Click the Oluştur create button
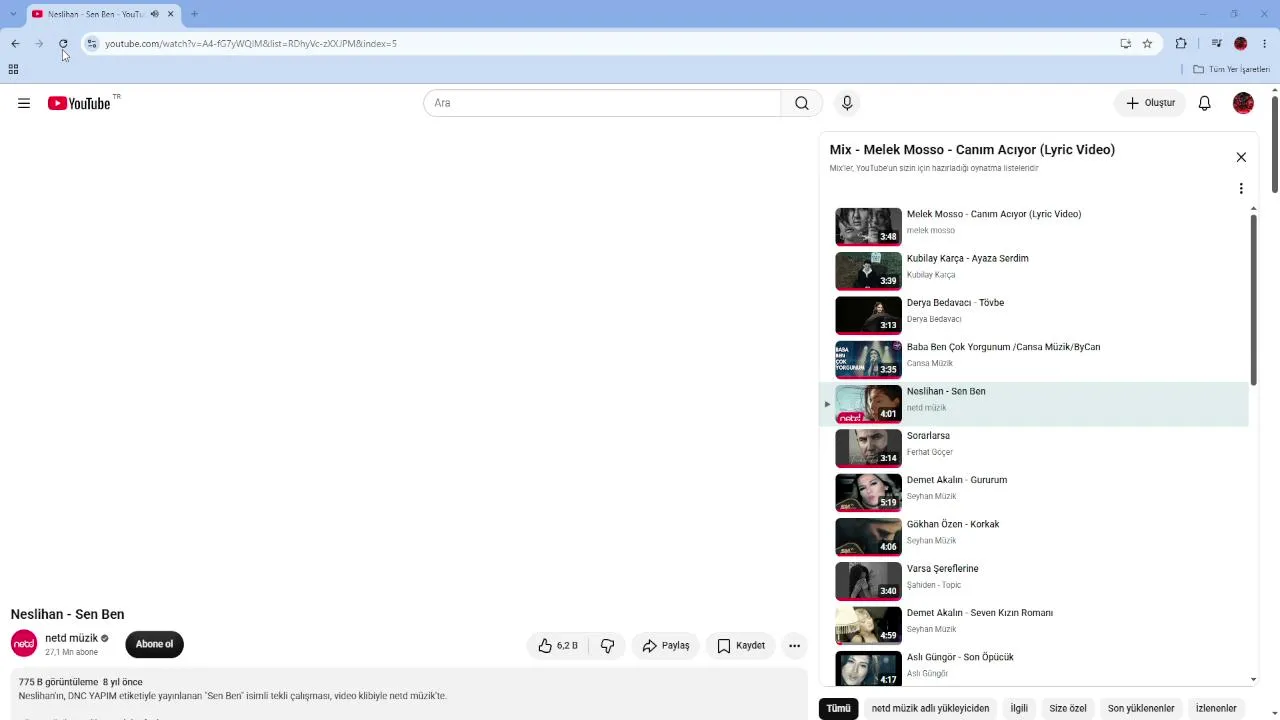 [1150, 103]
